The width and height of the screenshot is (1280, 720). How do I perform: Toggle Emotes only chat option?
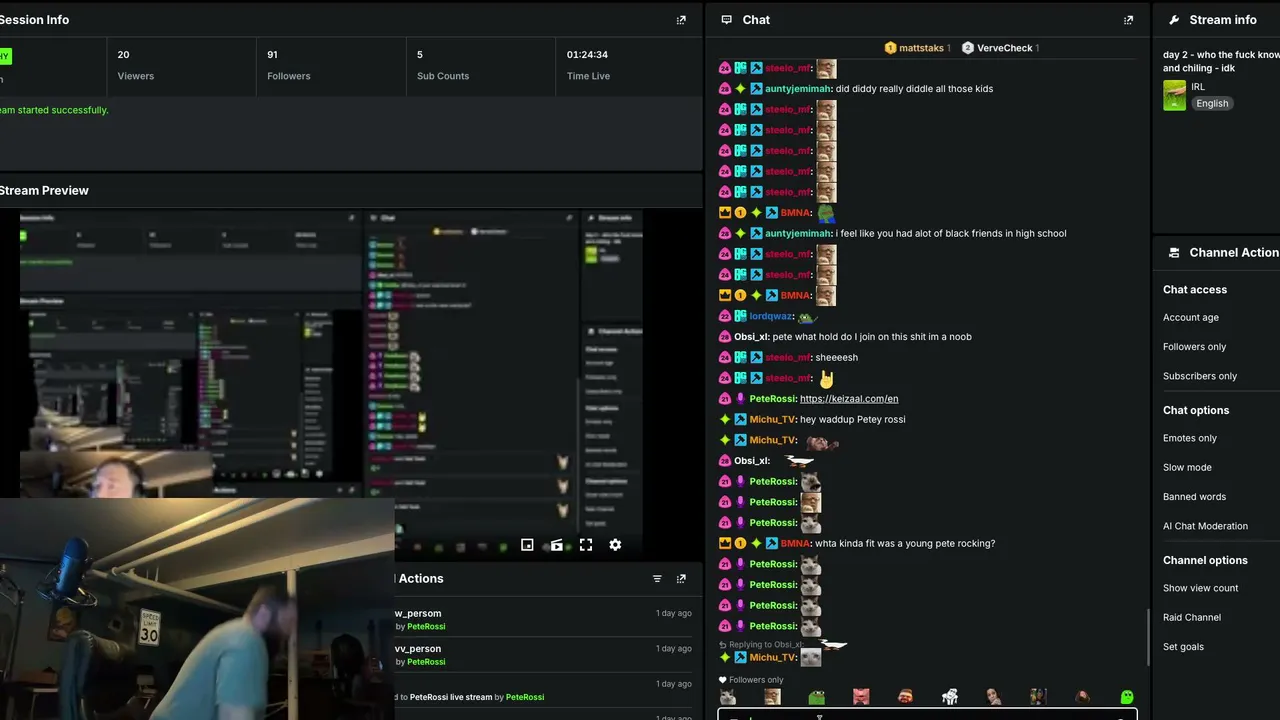coord(1190,438)
